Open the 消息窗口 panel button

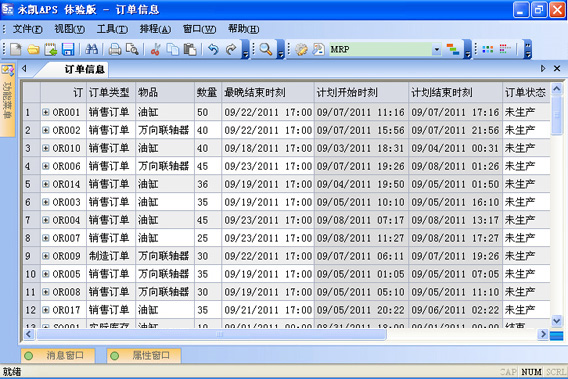tap(58, 355)
